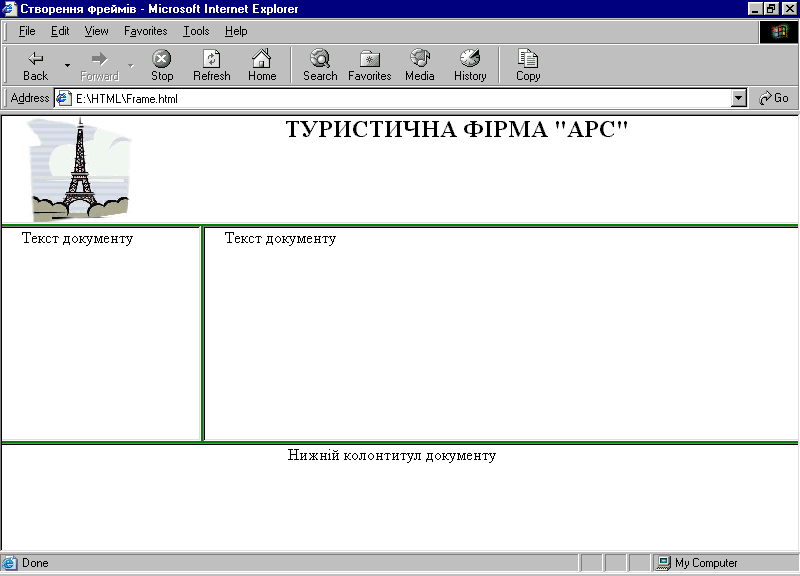
Task: Open the Tools menu
Action: point(196,31)
